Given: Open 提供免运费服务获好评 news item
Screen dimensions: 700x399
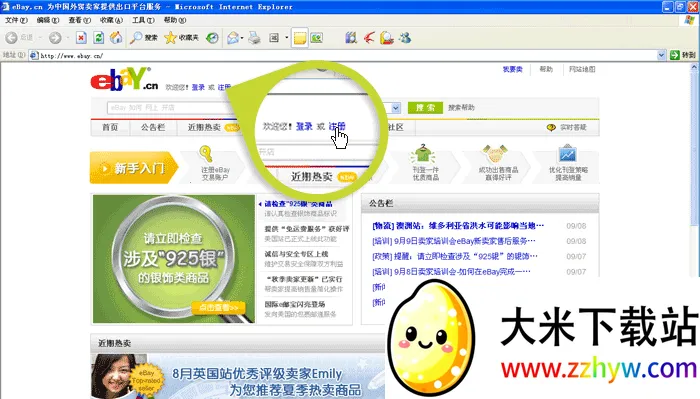Looking at the screenshot, I should (307, 229).
